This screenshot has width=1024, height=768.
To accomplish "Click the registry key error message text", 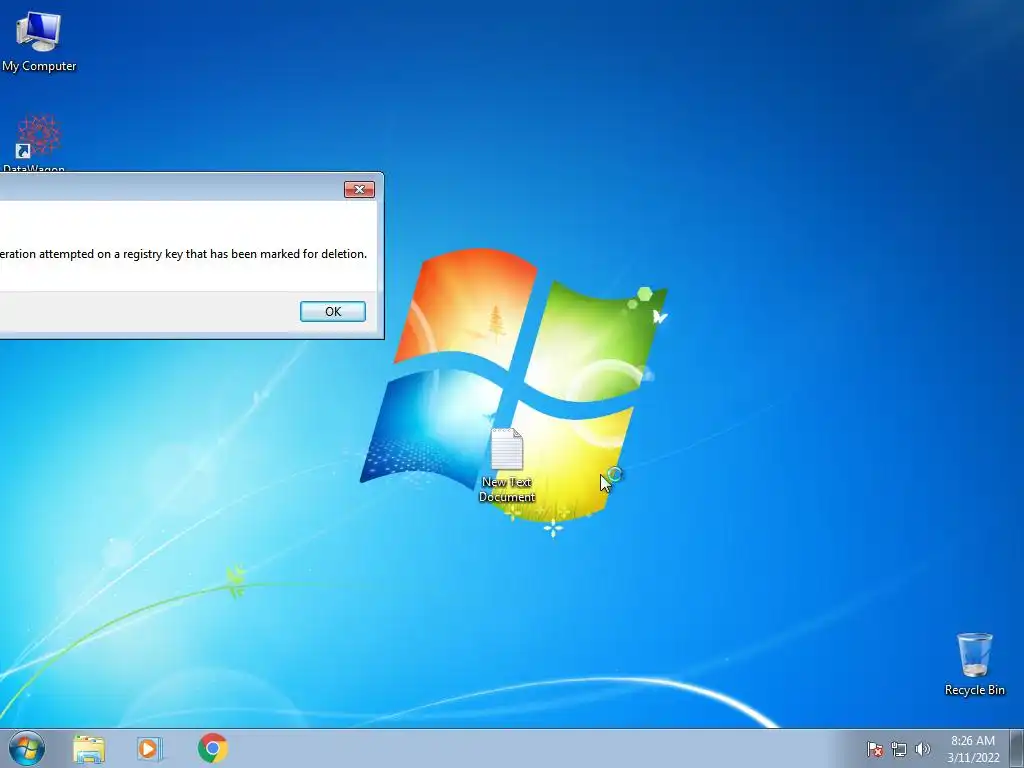I will click(x=184, y=254).
